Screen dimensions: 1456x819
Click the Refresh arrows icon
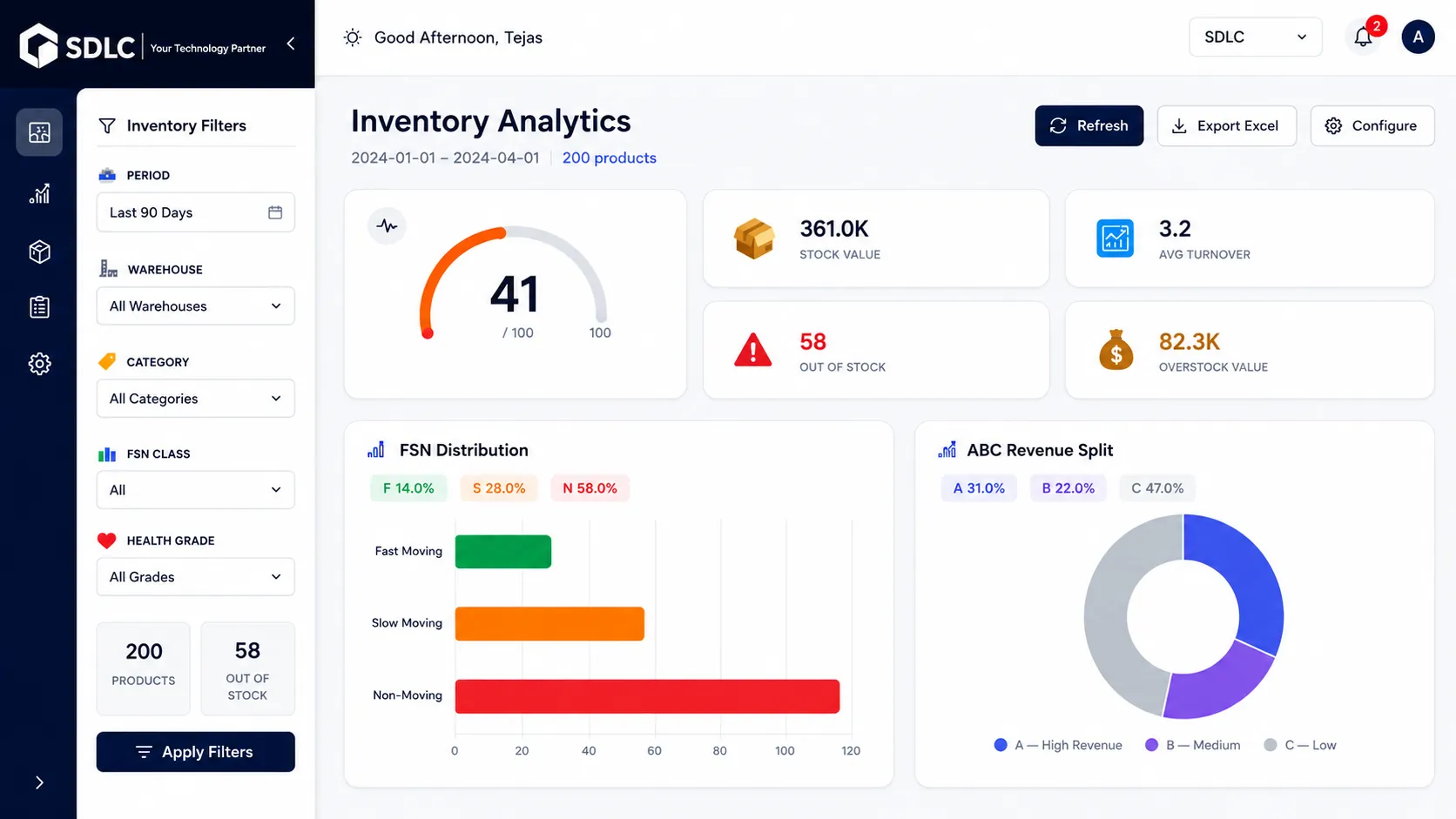coord(1058,126)
